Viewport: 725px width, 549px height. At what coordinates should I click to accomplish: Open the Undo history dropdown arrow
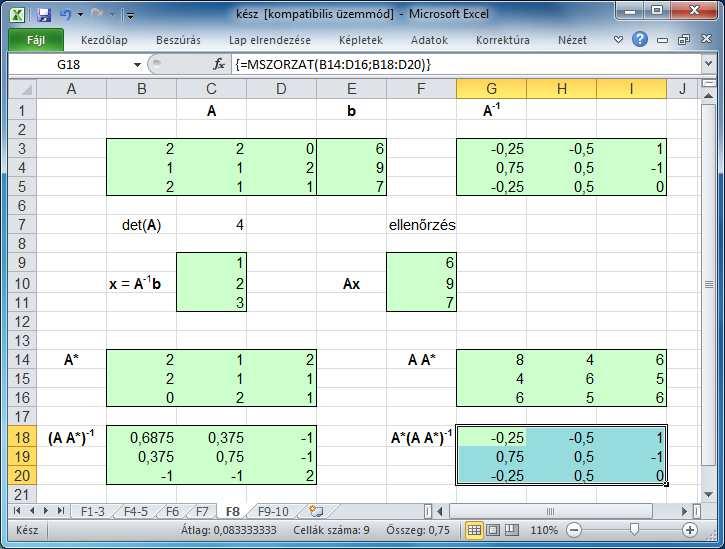tap(80, 15)
